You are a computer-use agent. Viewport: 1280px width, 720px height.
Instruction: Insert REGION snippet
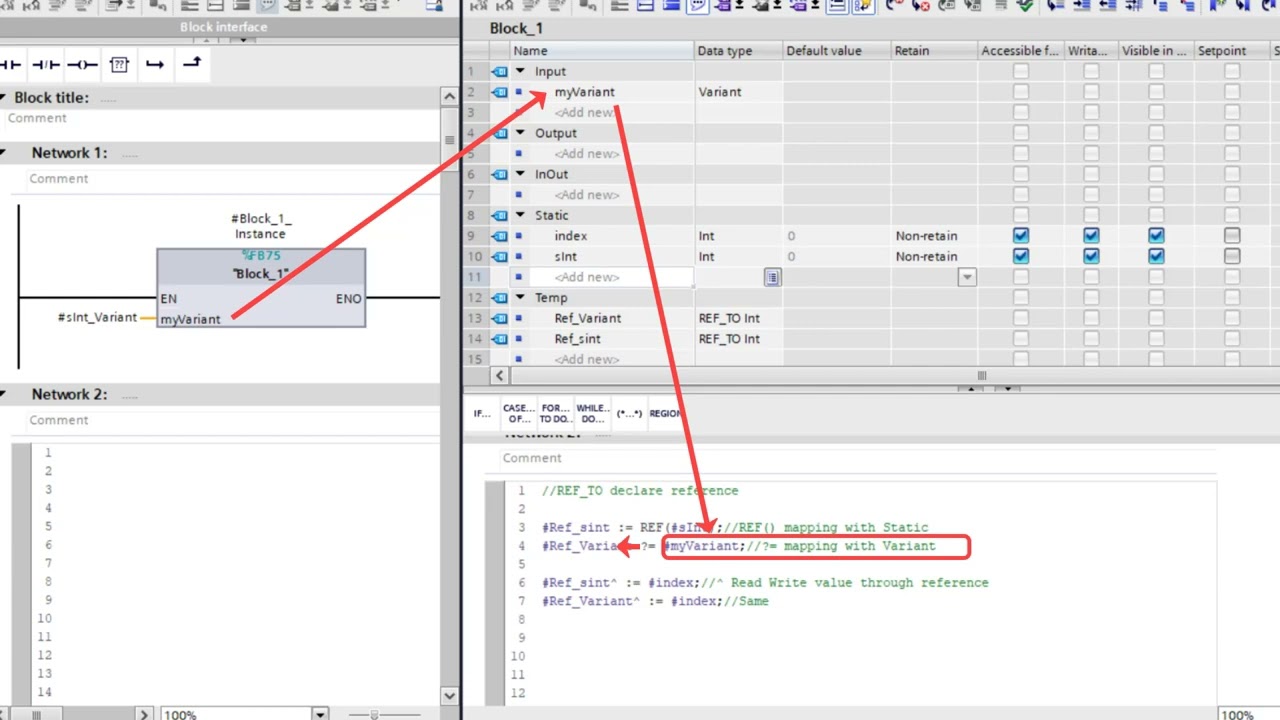(x=666, y=413)
